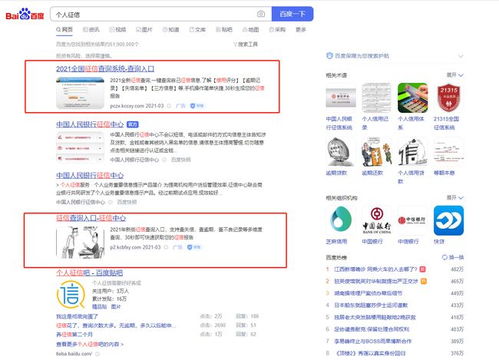Open the vertical BANK OF CHINA logo

pyautogui.click(x=377, y=220)
